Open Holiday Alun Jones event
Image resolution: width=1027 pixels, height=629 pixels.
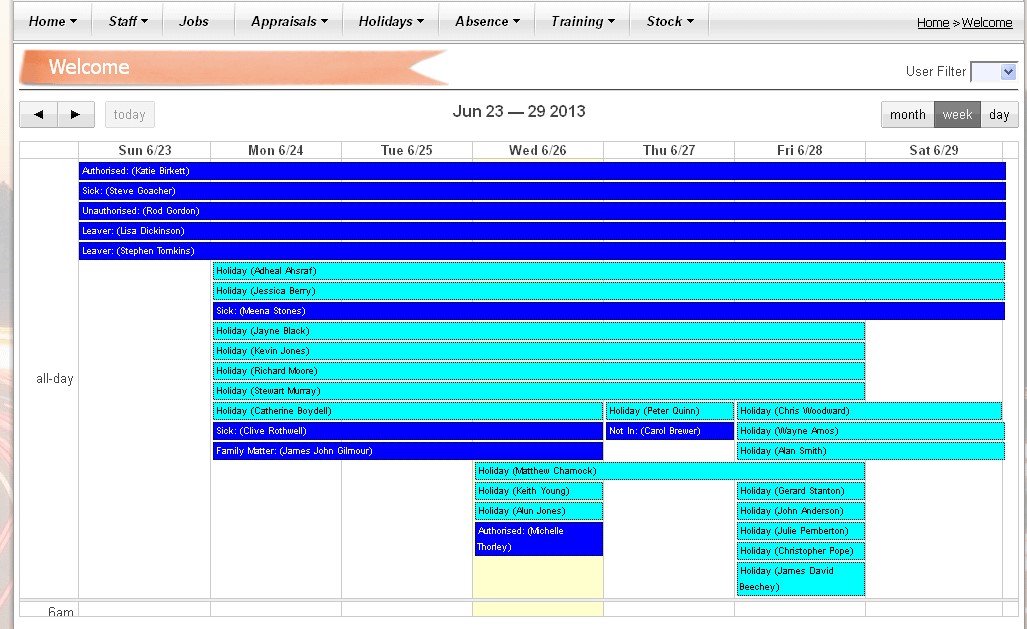tap(539, 511)
